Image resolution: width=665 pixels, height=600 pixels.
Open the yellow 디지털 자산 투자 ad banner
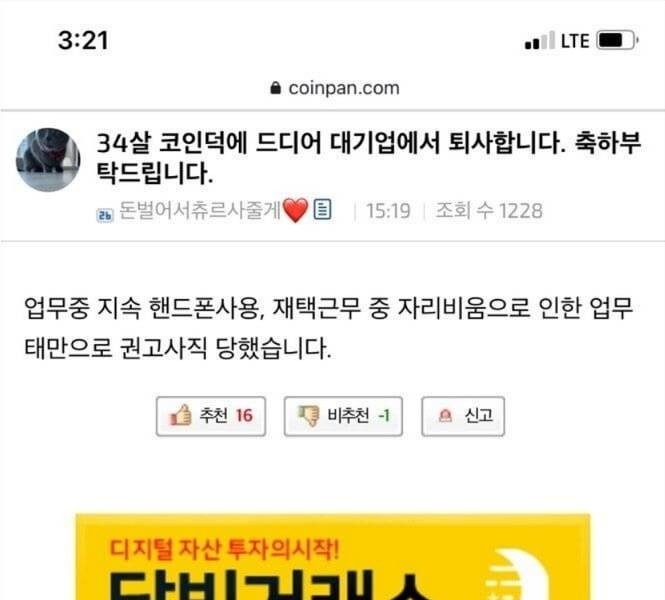[x=333, y=557]
